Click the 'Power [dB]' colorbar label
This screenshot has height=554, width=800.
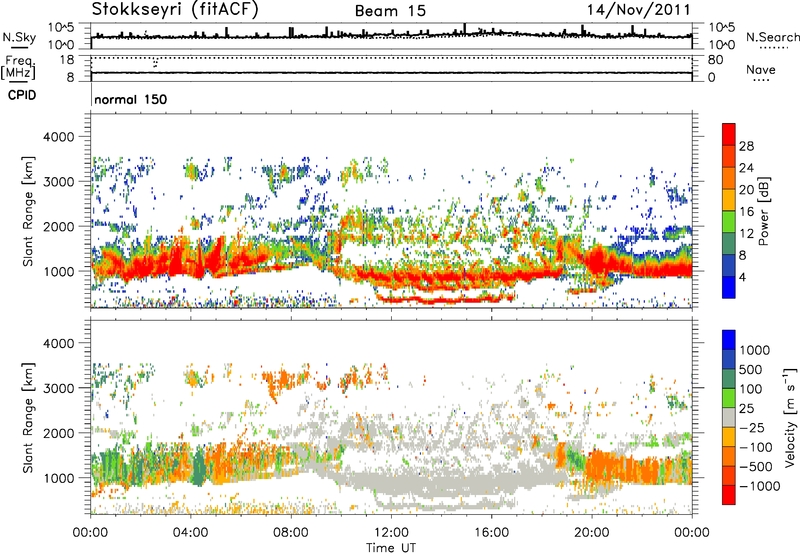(x=763, y=211)
